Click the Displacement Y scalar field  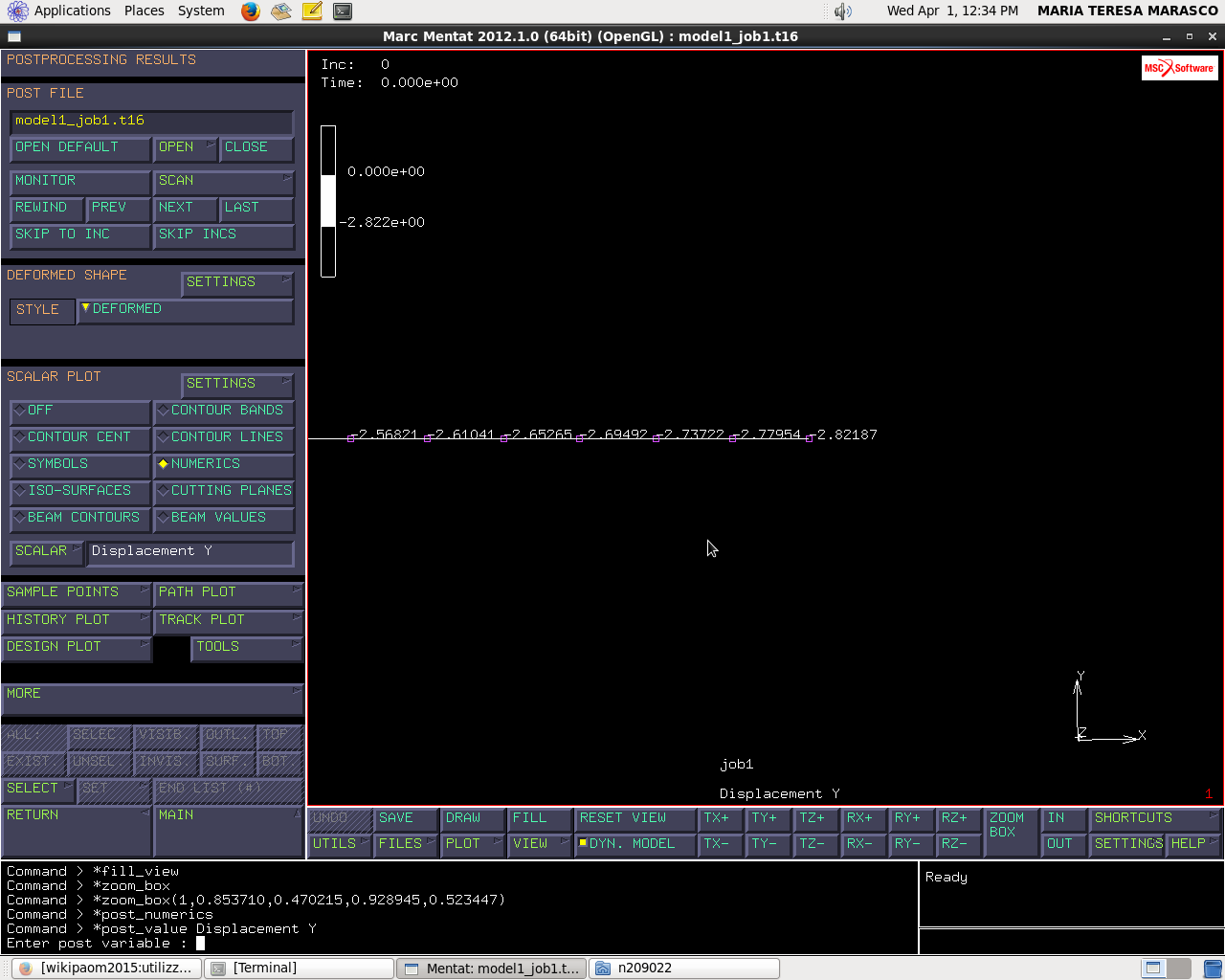point(189,552)
